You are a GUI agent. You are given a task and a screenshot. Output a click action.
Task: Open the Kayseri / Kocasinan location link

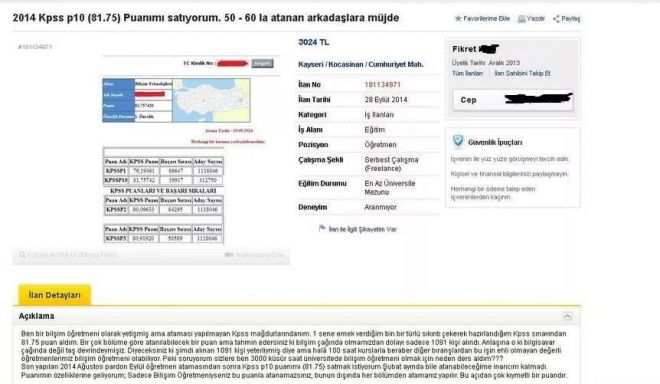(361, 64)
